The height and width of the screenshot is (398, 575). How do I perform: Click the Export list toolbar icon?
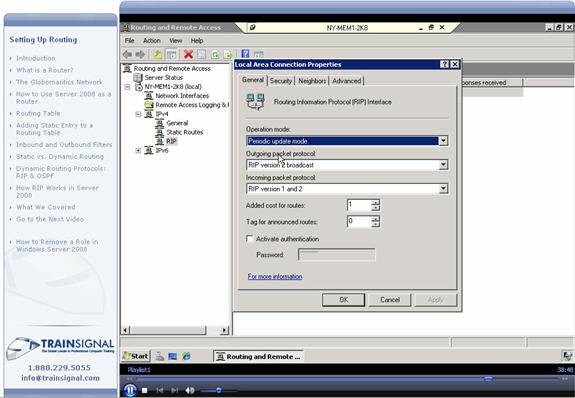coord(228,55)
